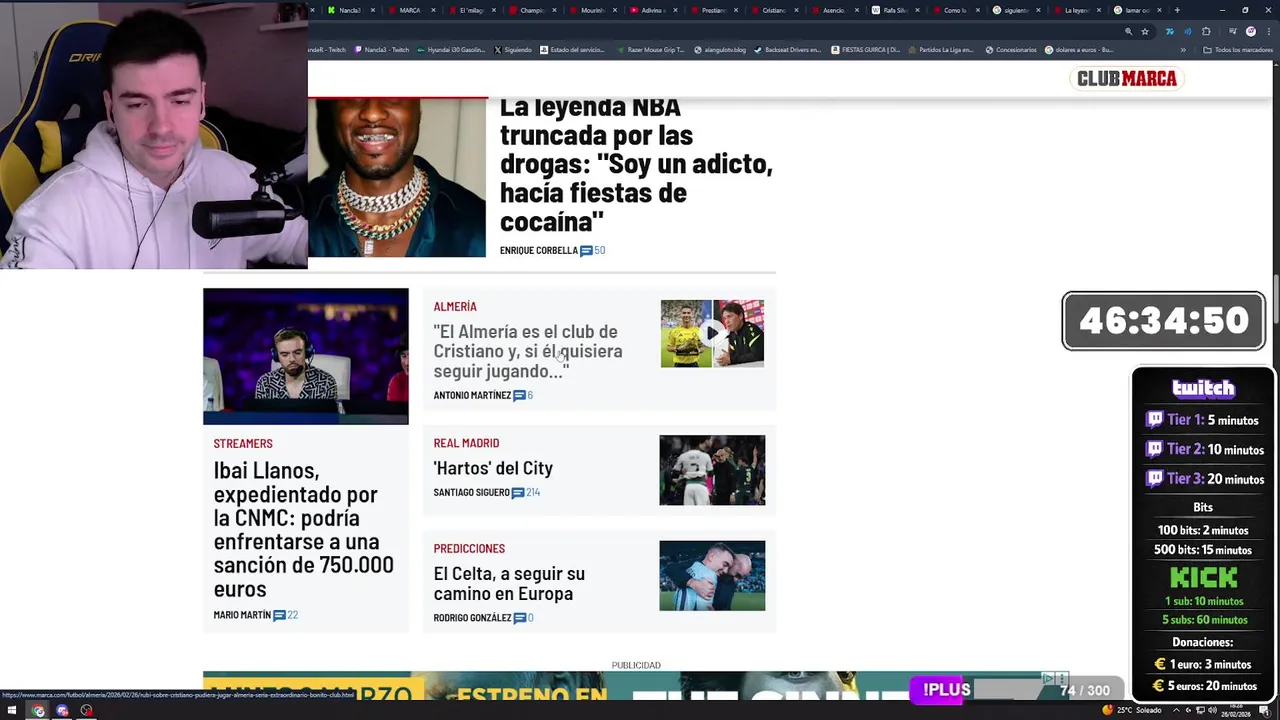Open the 'Concesionarios' bookmark
Screen dimensions: 1280x720
[x=1011, y=50]
